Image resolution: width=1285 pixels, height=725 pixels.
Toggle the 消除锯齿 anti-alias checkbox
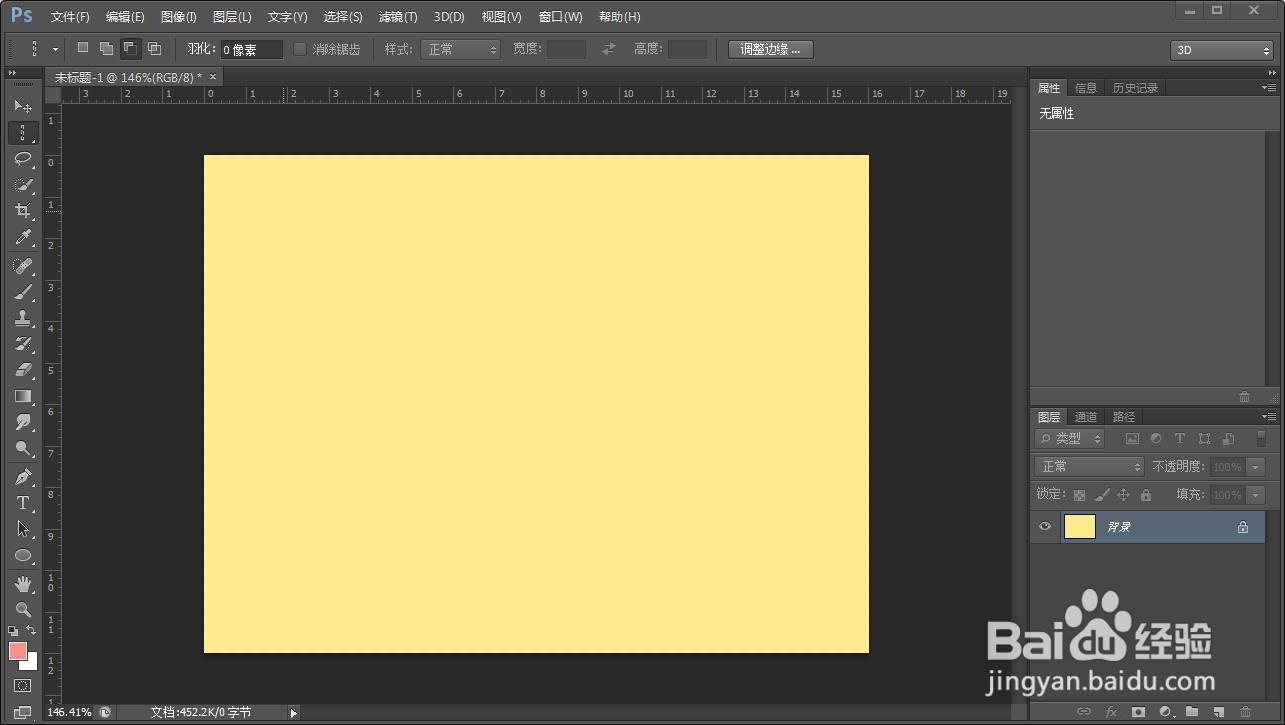click(x=299, y=49)
